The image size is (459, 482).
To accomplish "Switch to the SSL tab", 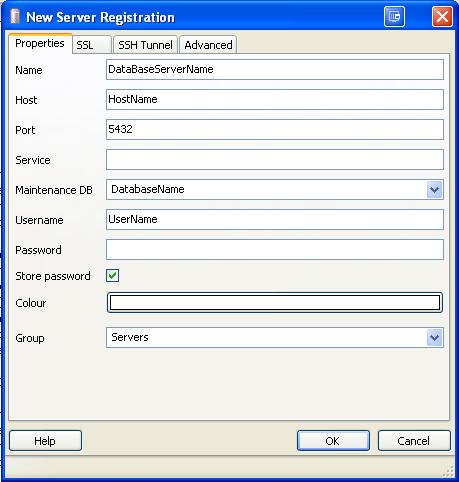I will click(x=91, y=45).
